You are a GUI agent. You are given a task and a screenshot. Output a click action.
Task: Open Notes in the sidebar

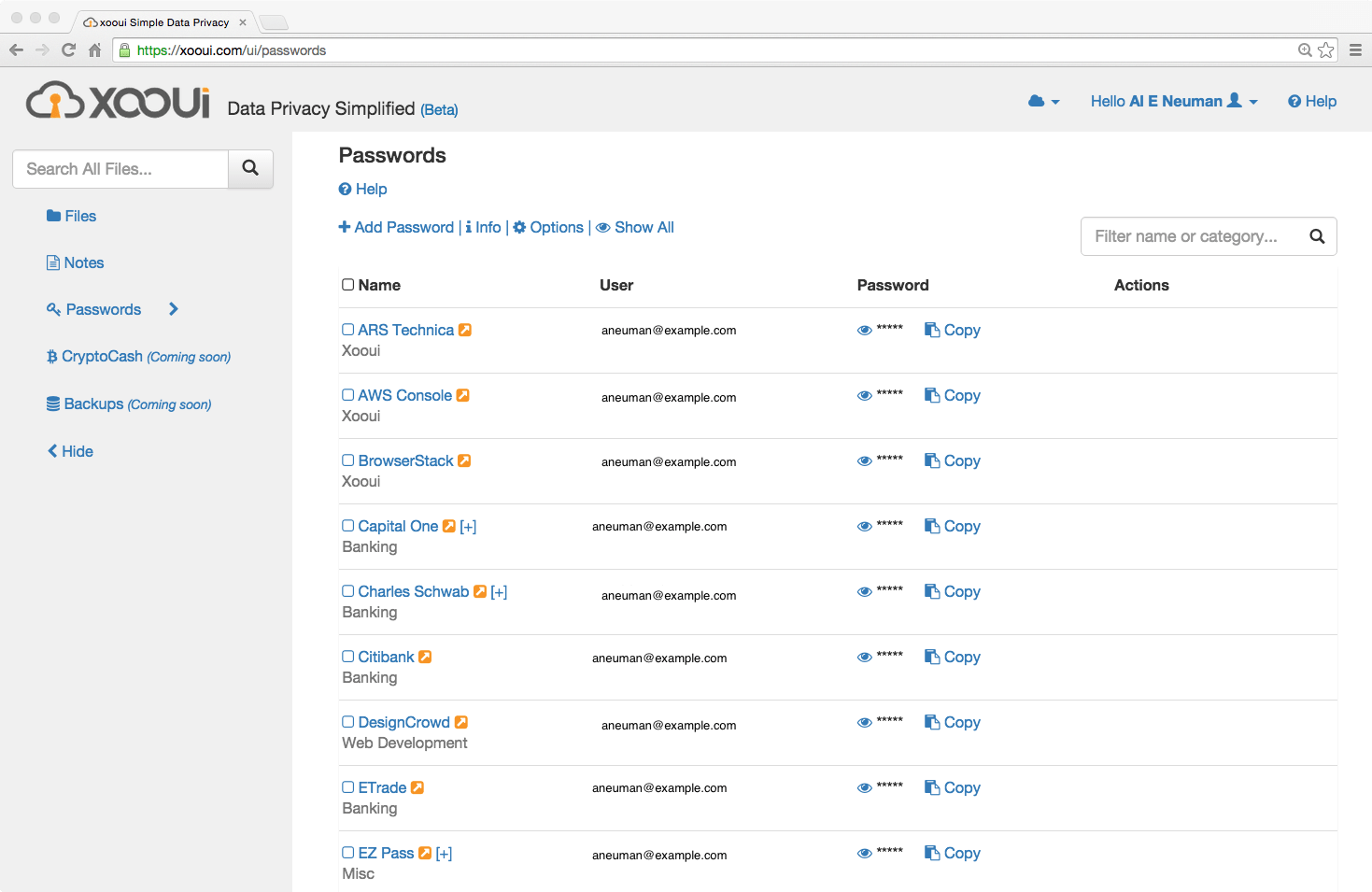click(x=75, y=262)
